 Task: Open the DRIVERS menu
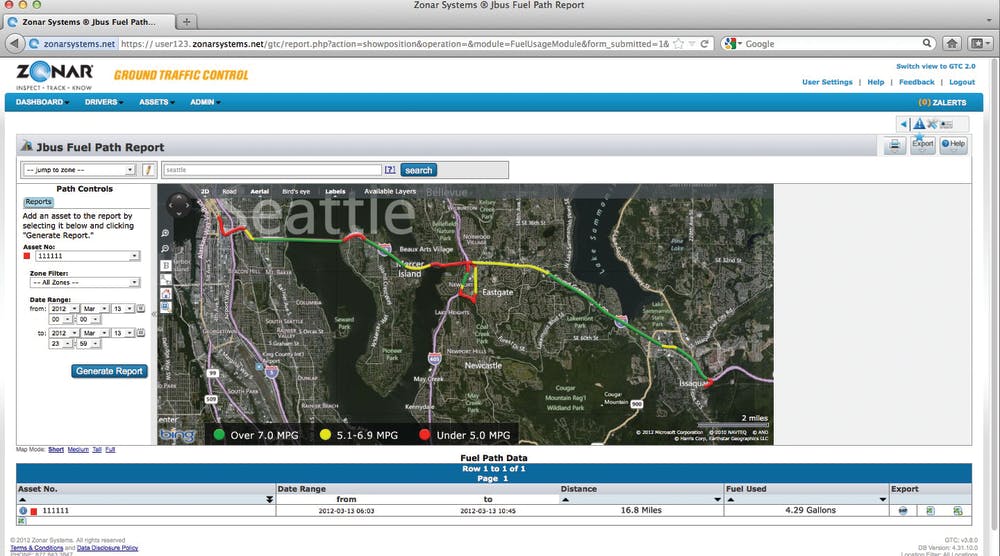pos(104,102)
